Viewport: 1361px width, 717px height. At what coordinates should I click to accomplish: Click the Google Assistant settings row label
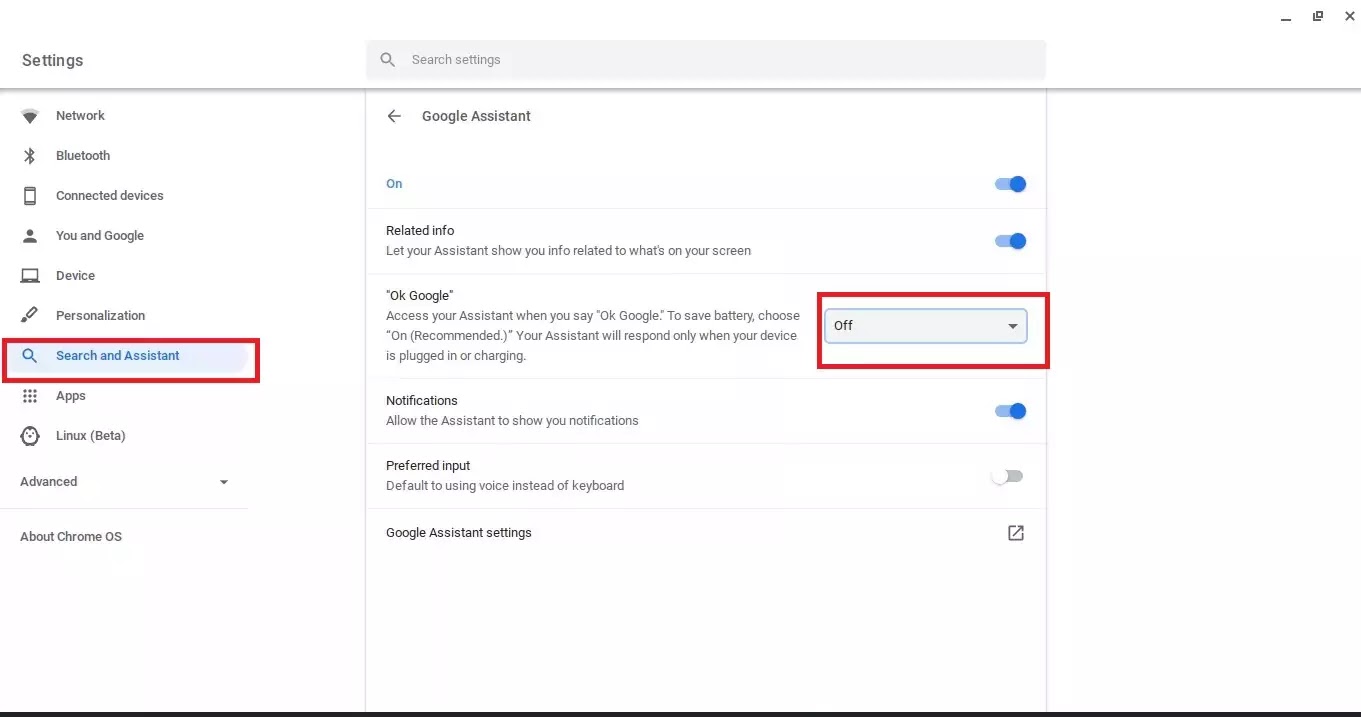[459, 533]
